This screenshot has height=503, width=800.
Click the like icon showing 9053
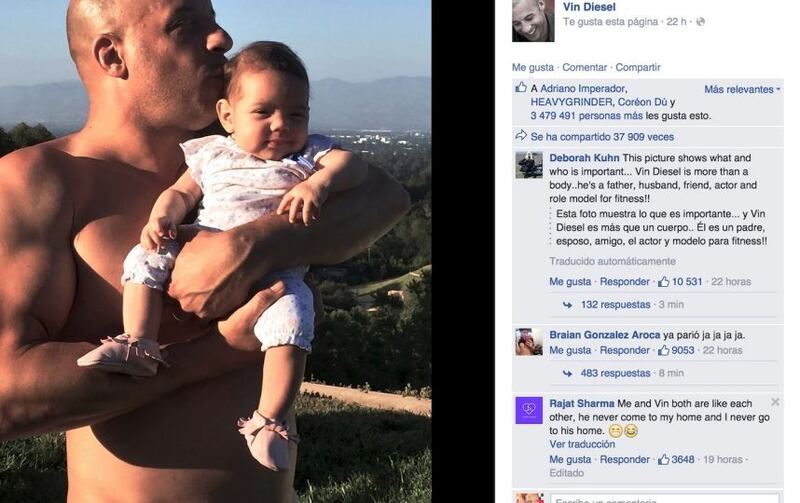[663, 350]
